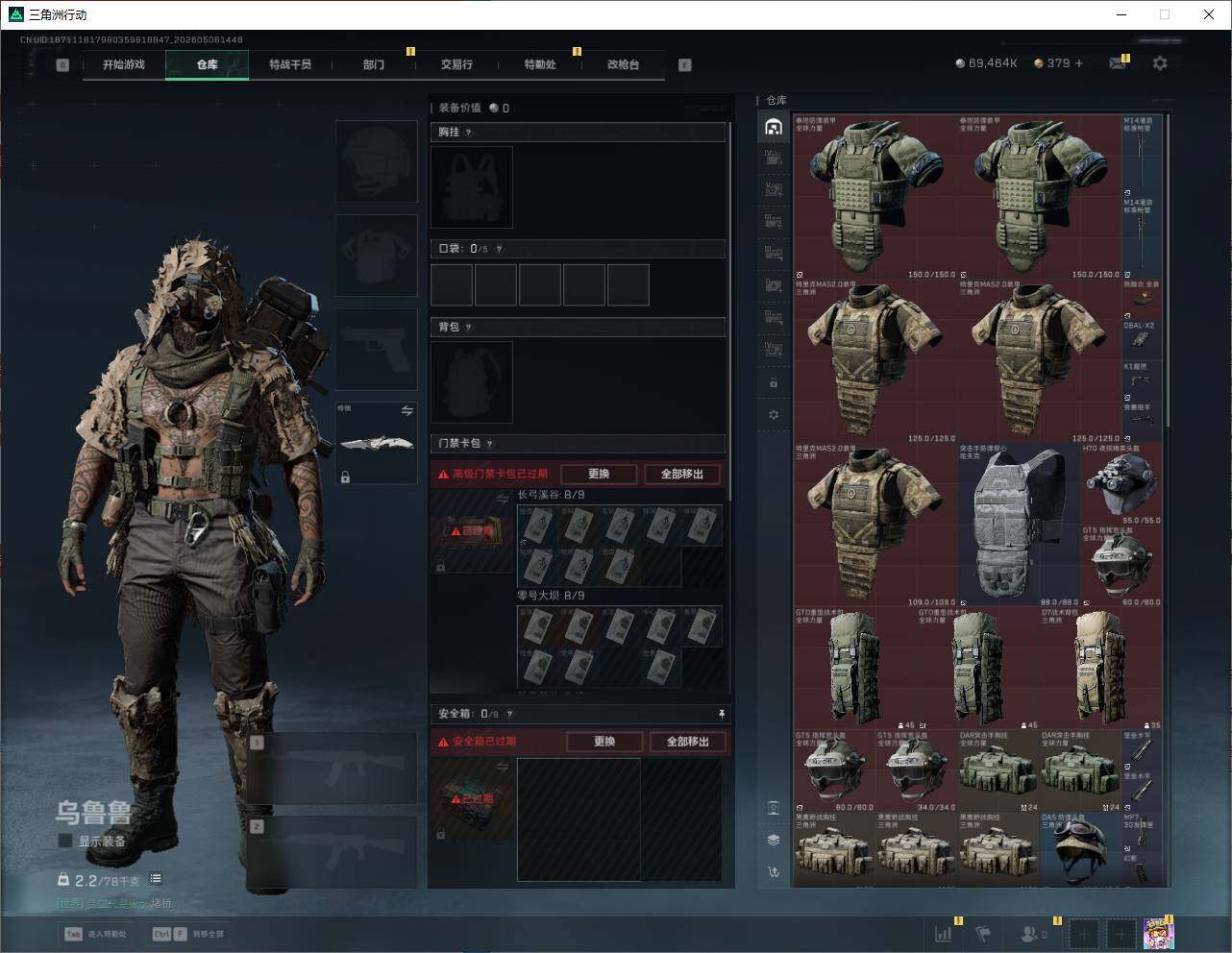The width and height of the screenshot is (1232, 953).
Task: Click the right arrow after 改枪台 tab
Action: pos(685,64)
